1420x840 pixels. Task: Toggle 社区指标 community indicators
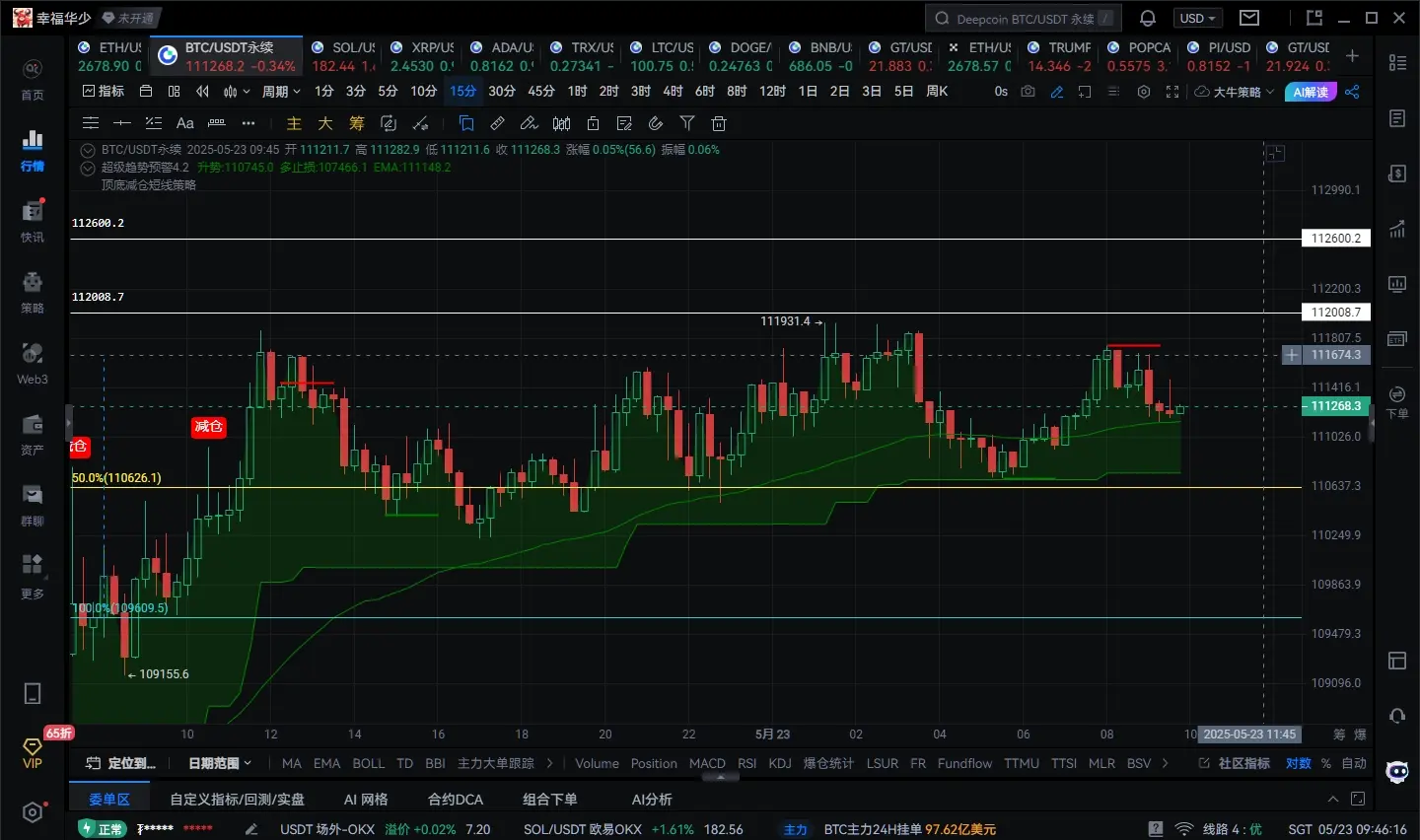tap(1234, 763)
